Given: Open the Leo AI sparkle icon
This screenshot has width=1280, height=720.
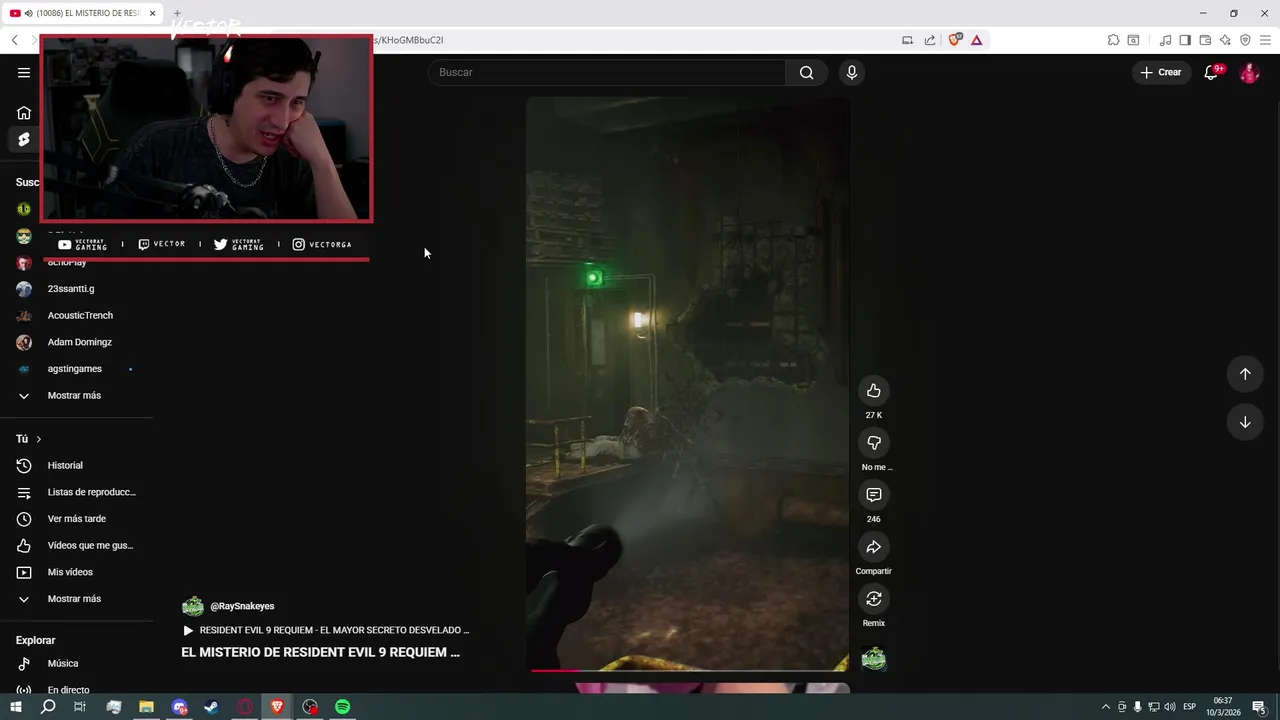Looking at the screenshot, I should point(1225,40).
